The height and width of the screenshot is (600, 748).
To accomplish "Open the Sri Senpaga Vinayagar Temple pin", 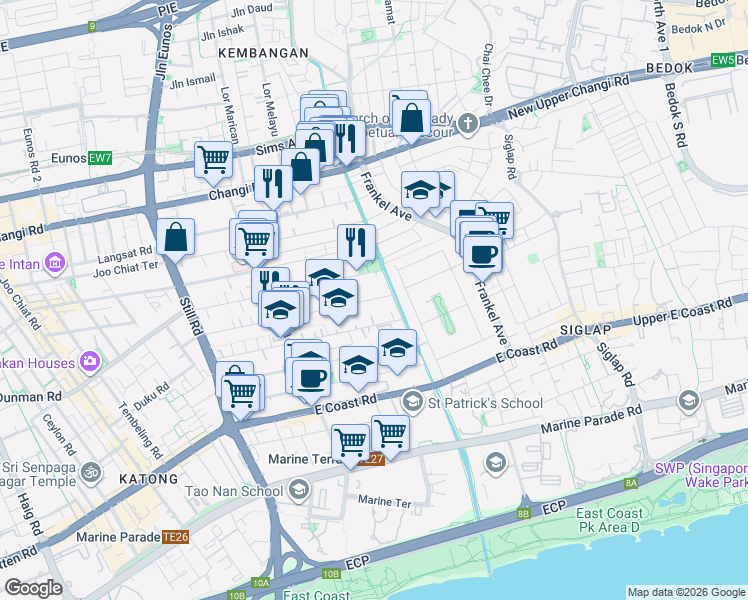I will (x=91, y=474).
